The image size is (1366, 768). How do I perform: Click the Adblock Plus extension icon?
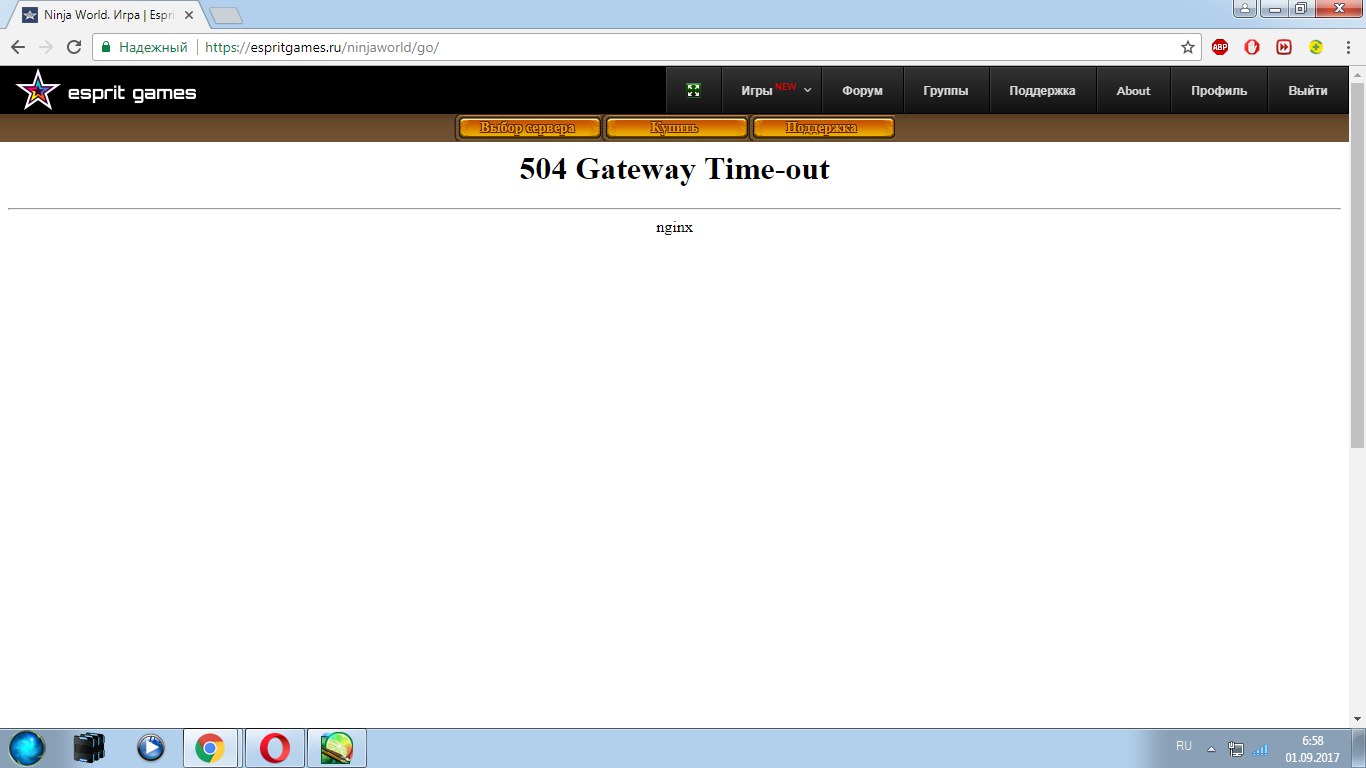(1220, 47)
